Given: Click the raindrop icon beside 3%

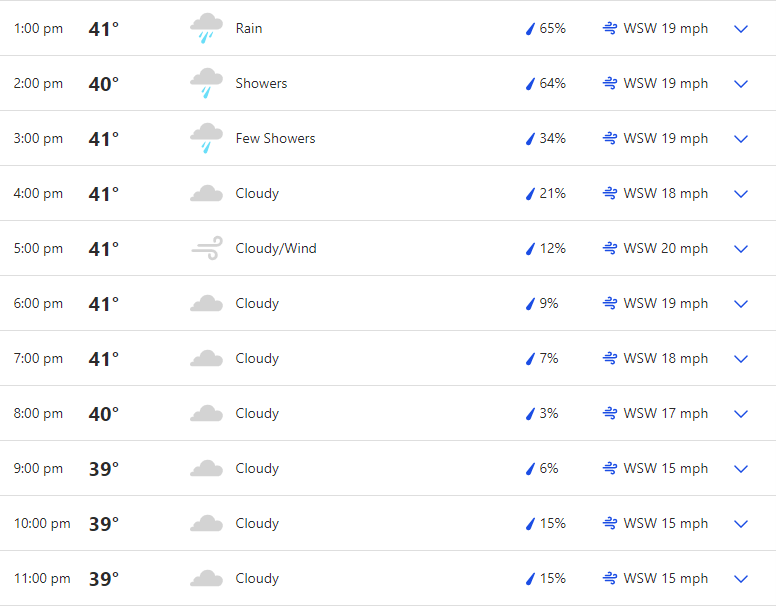Looking at the screenshot, I should click(530, 414).
